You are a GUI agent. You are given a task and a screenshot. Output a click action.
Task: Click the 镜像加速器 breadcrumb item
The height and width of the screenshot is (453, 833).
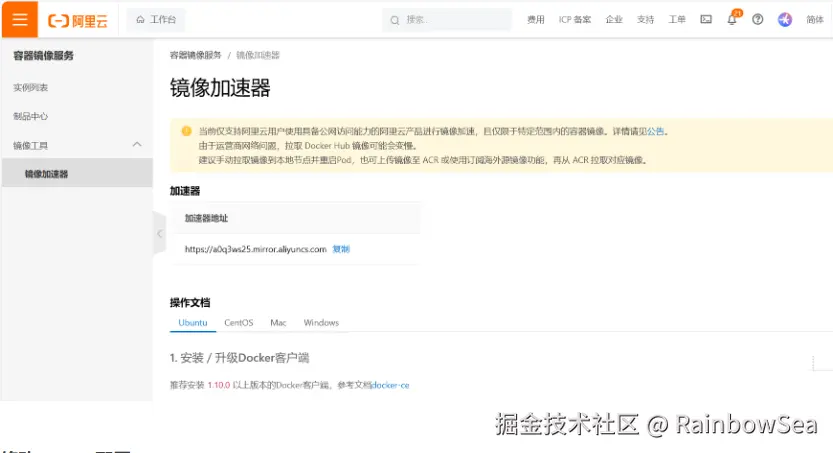(x=258, y=55)
